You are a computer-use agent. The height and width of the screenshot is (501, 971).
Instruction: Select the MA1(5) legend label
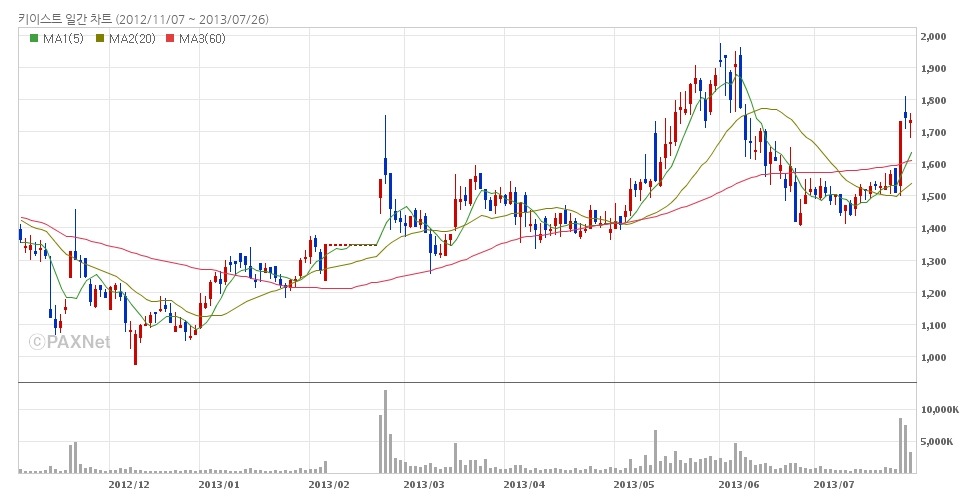tap(63, 39)
